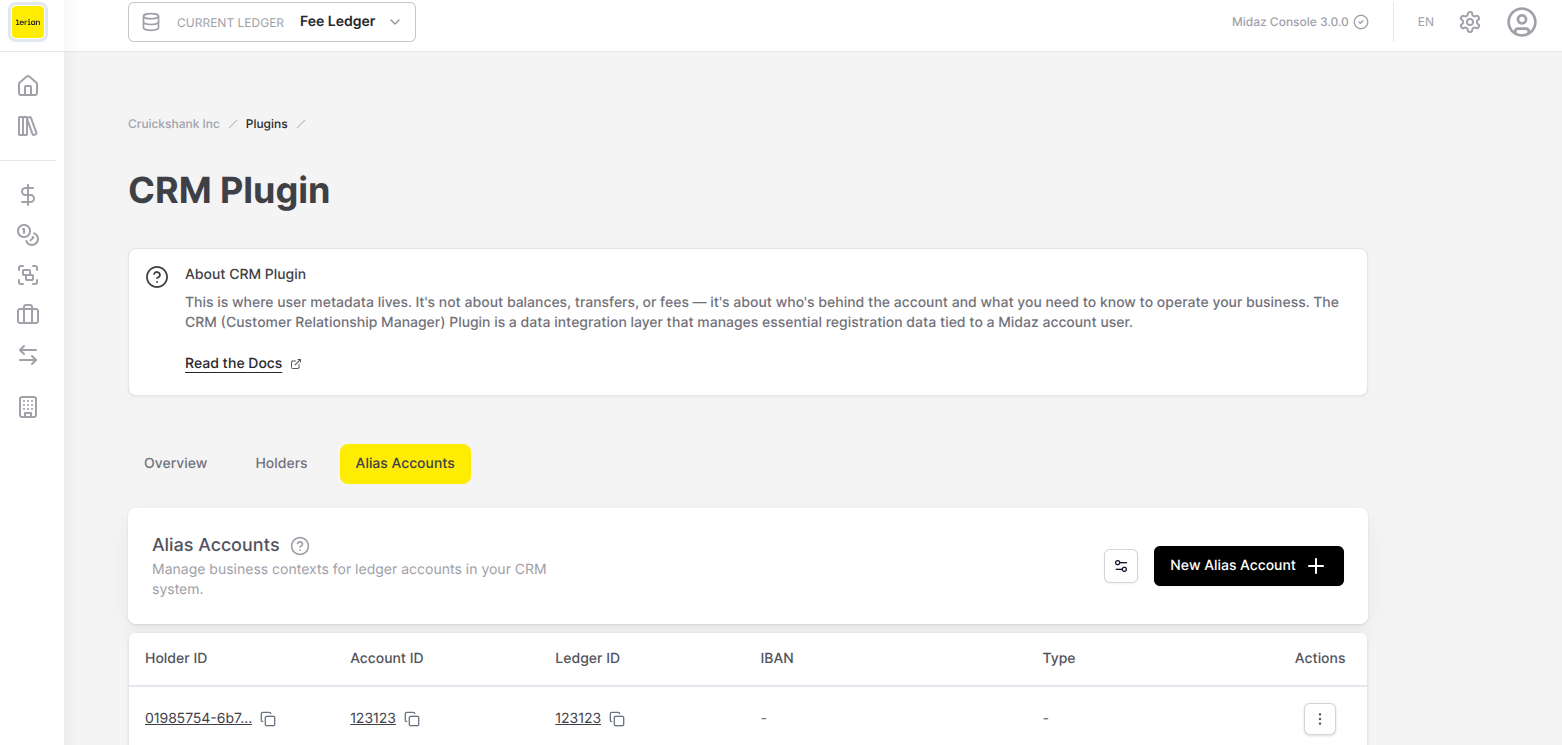Open the row actions three-dot menu

[1320, 719]
